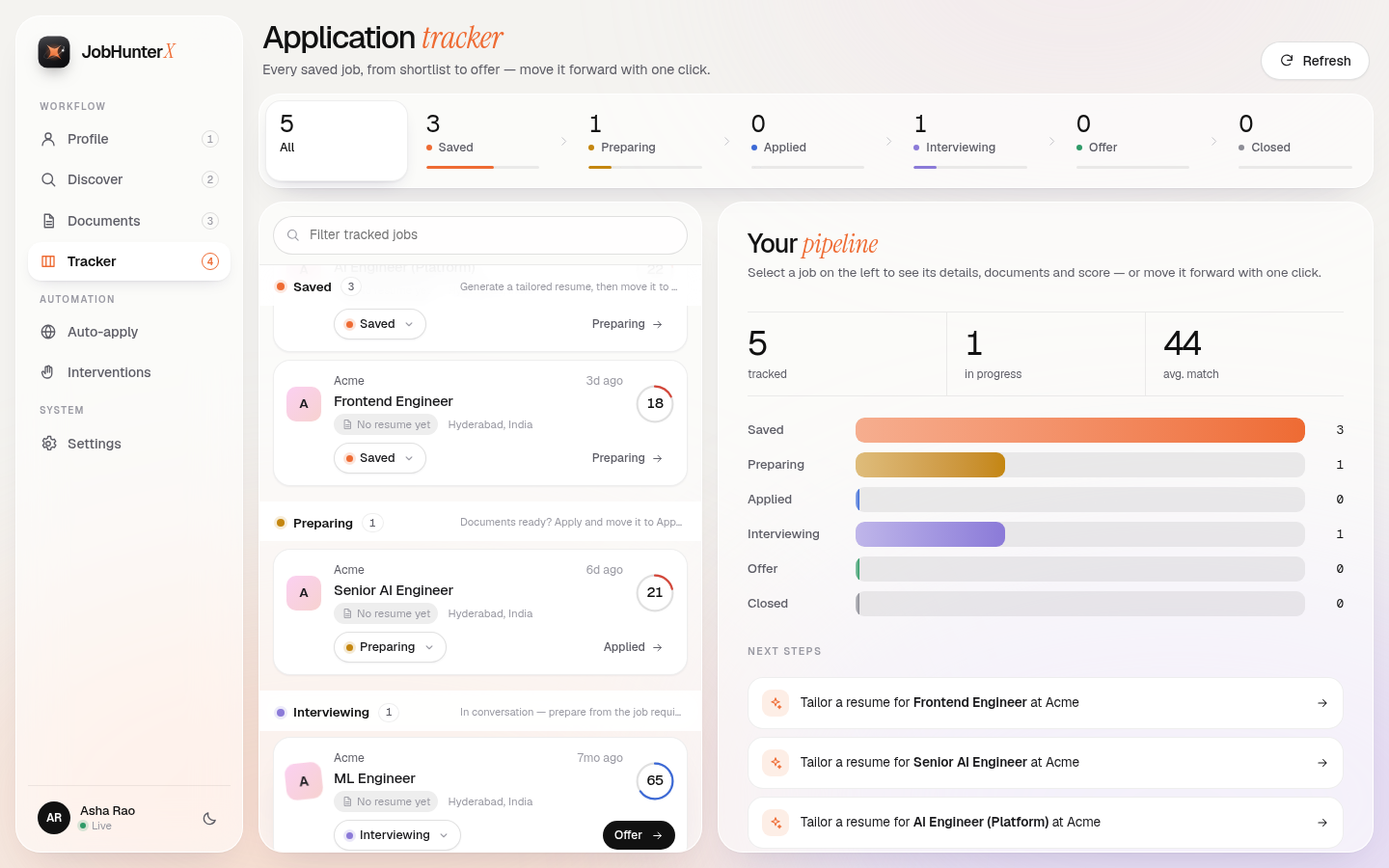Move Frontend Engineer to Preparing
Screen dimensions: 1389x868
pyautogui.click(x=627, y=458)
